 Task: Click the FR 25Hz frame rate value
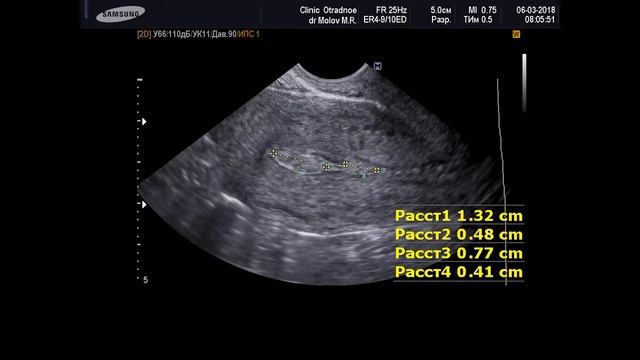[391, 10]
